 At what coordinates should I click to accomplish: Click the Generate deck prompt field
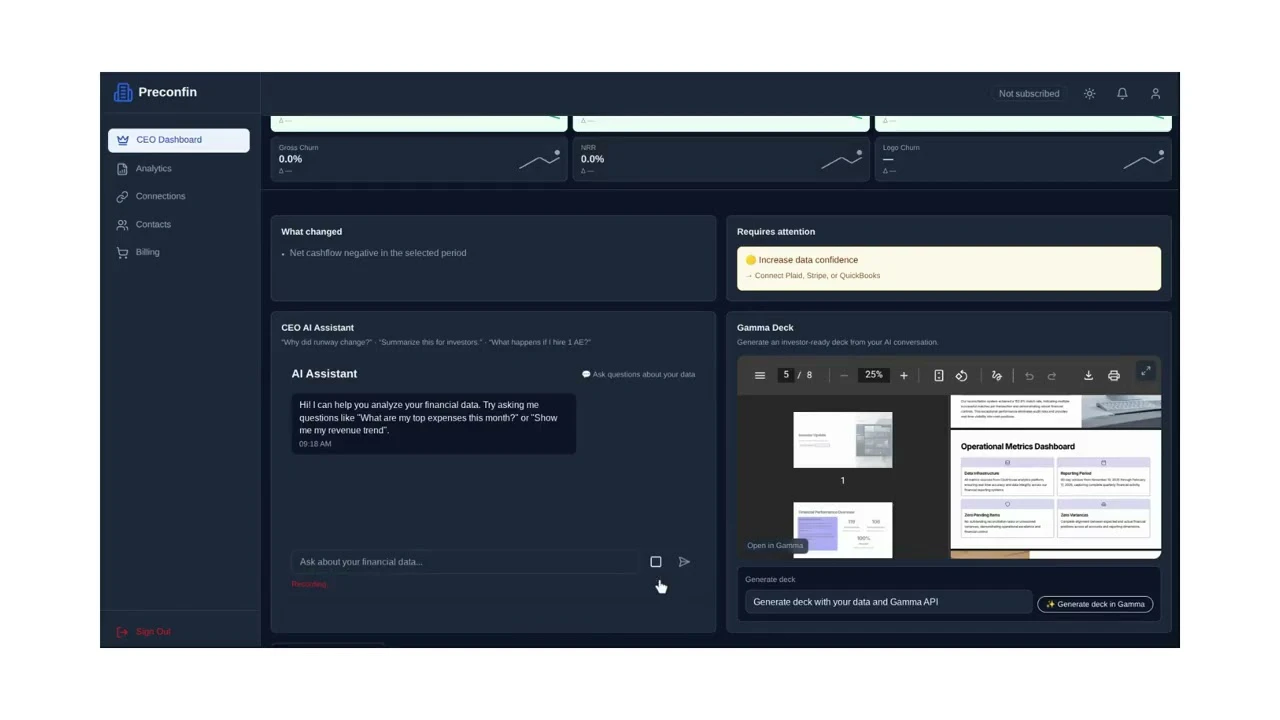(x=889, y=602)
